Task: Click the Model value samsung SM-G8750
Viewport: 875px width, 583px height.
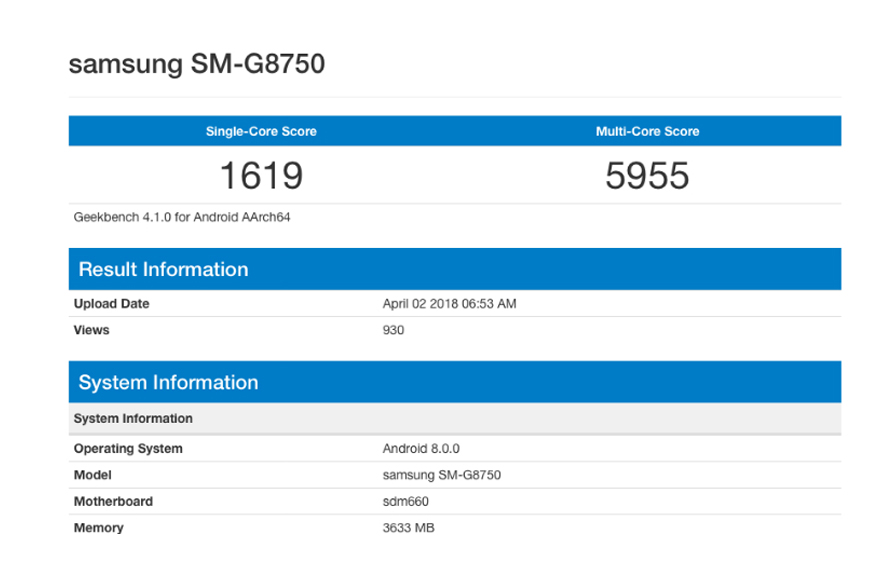Action: click(x=441, y=475)
